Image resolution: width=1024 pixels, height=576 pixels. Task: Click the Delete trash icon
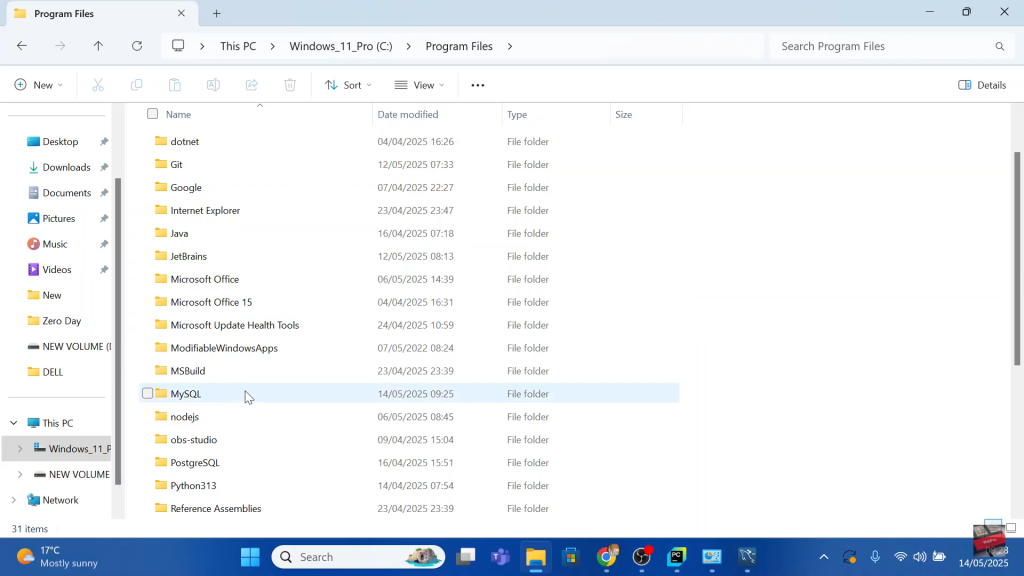[x=290, y=85]
